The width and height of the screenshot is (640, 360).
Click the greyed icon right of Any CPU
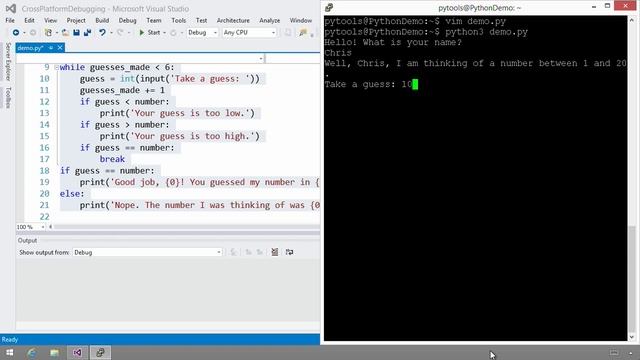click(x=288, y=33)
